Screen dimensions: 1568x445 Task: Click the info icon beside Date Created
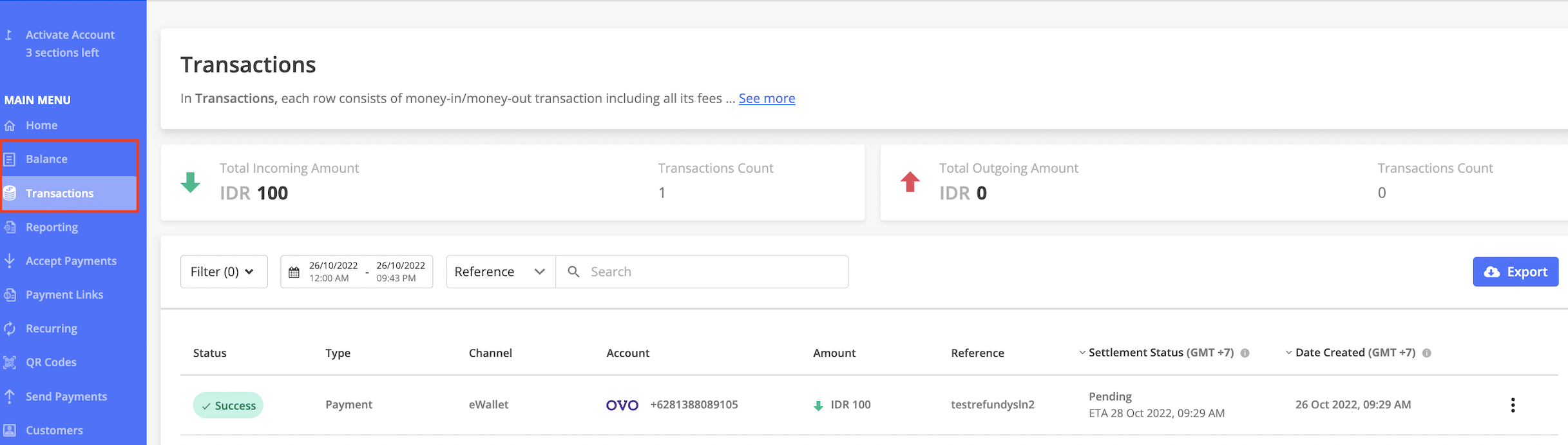(1426, 353)
